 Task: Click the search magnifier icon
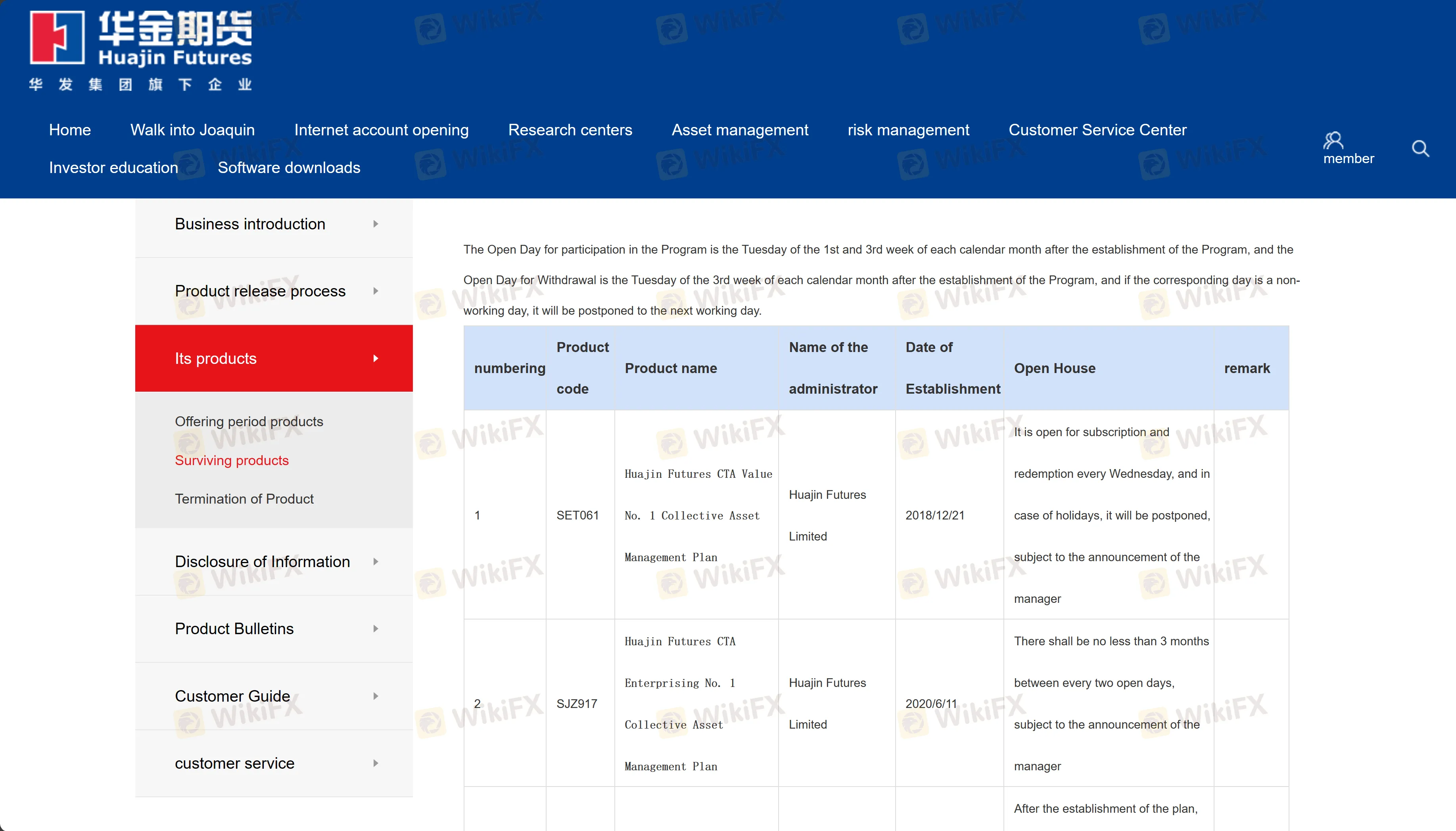(x=1420, y=149)
